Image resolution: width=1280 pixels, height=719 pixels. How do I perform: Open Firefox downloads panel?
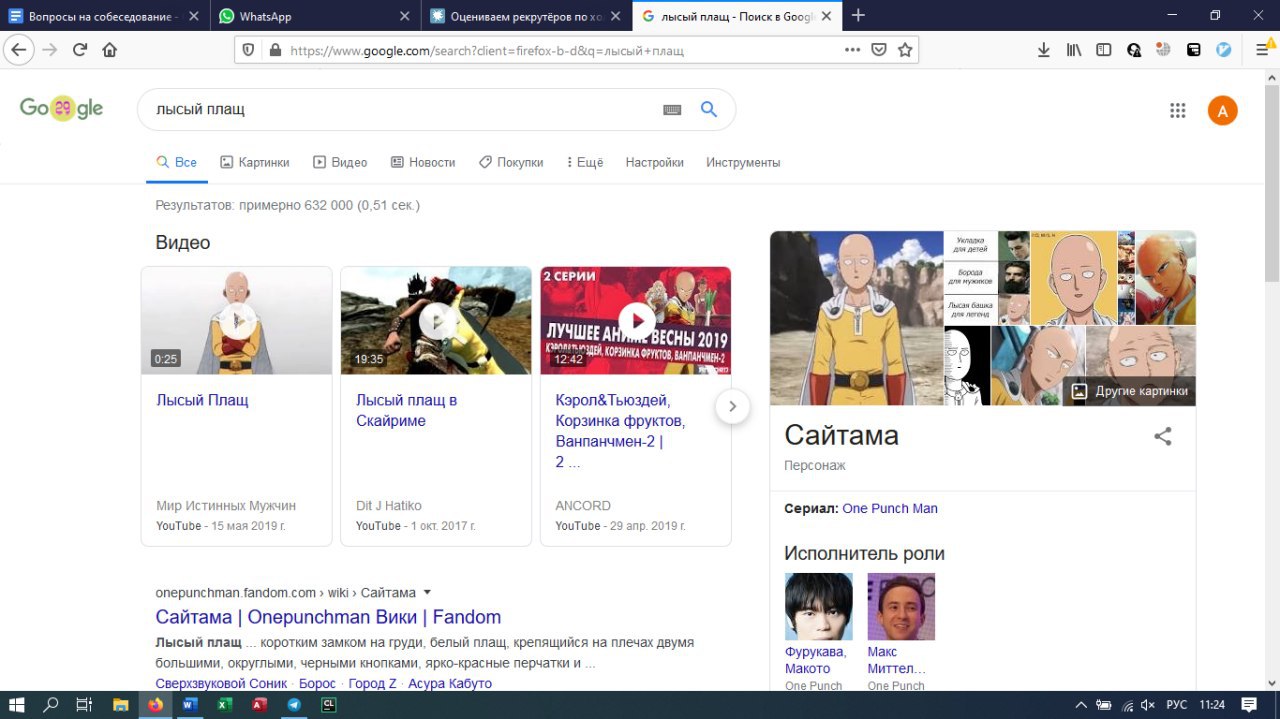1043,50
